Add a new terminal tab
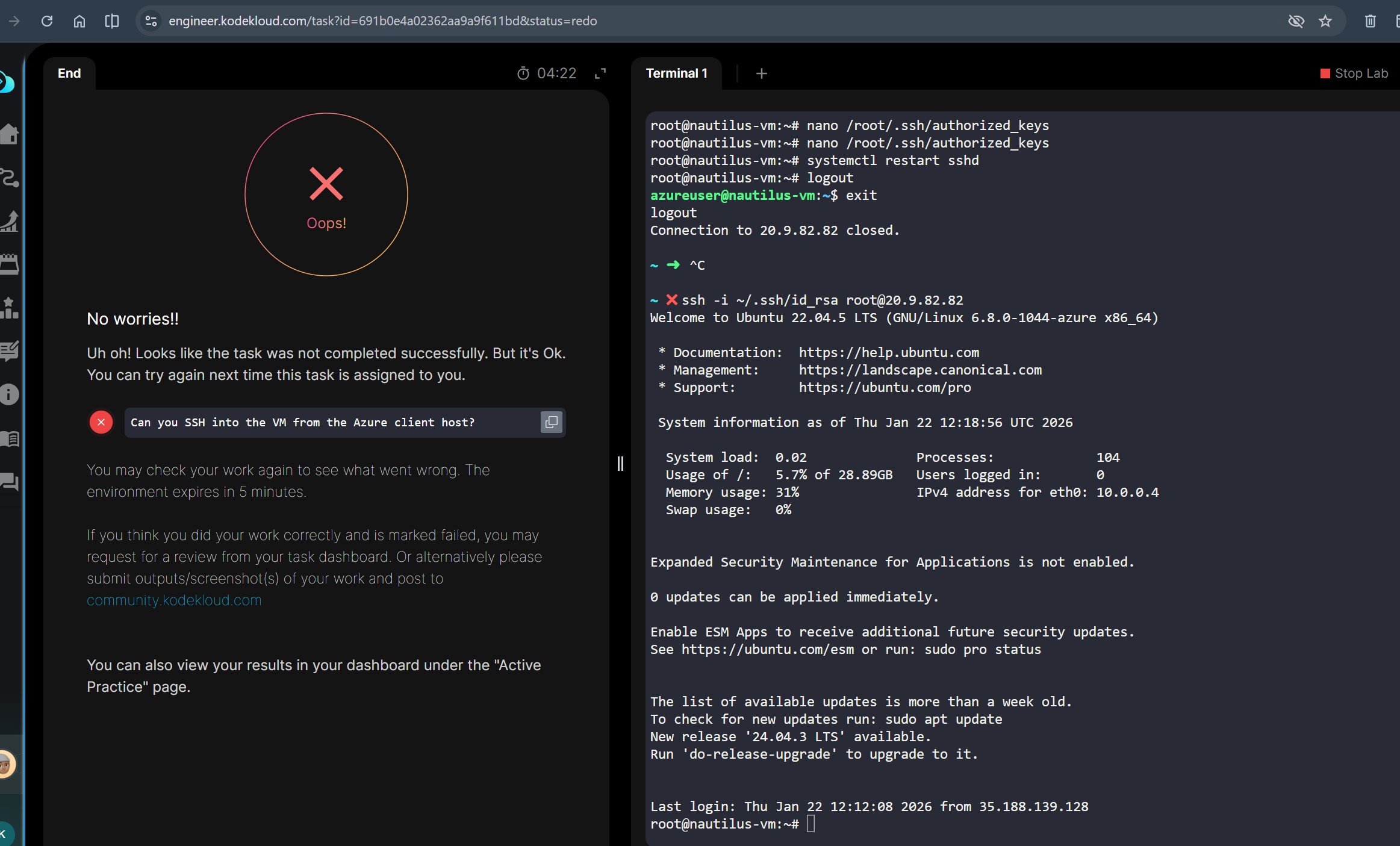Screen dimensions: 1400x846 [x=761, y=73]
